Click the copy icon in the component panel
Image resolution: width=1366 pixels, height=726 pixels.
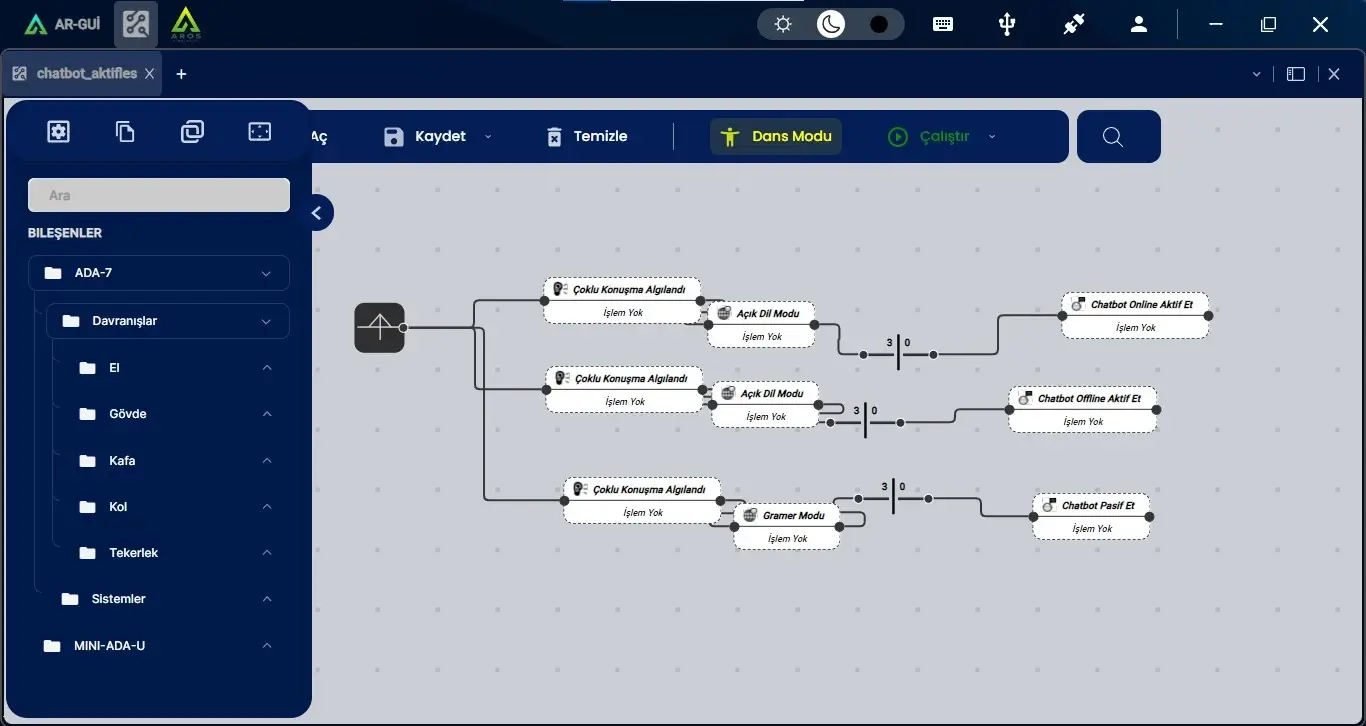click(x=124, y=130)
